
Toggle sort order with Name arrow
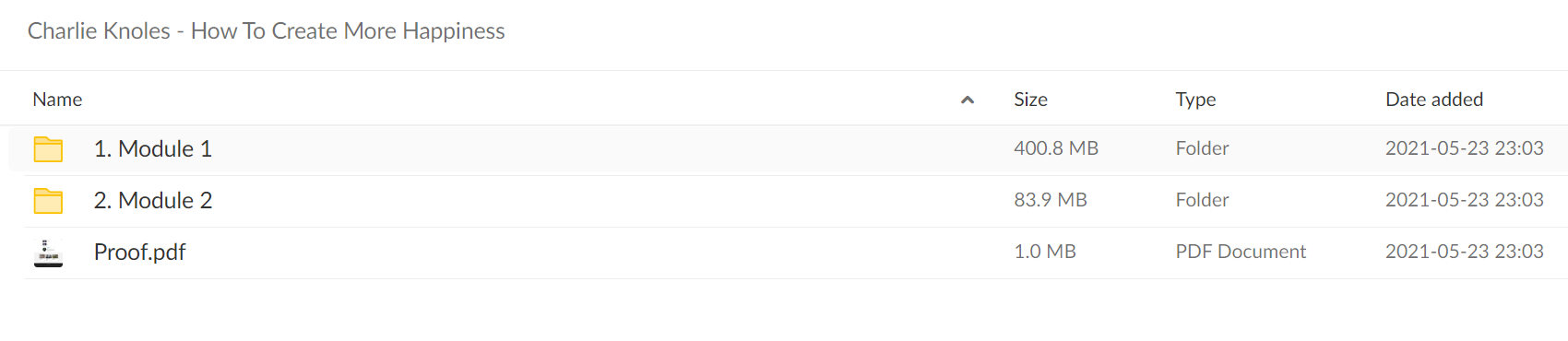(968, 100)
